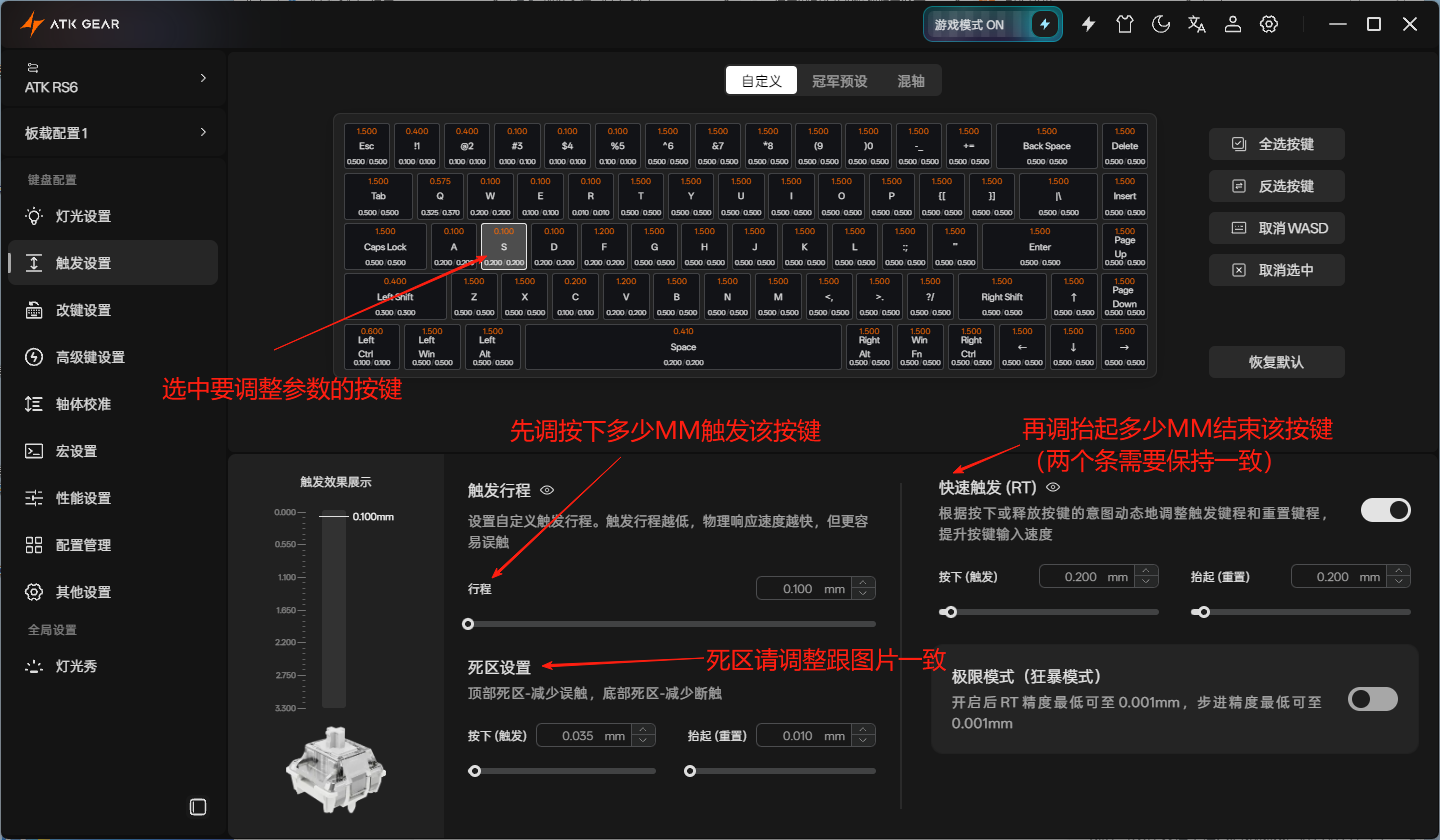Click the lightning bolt icon in title bar

pos(1089,24)
